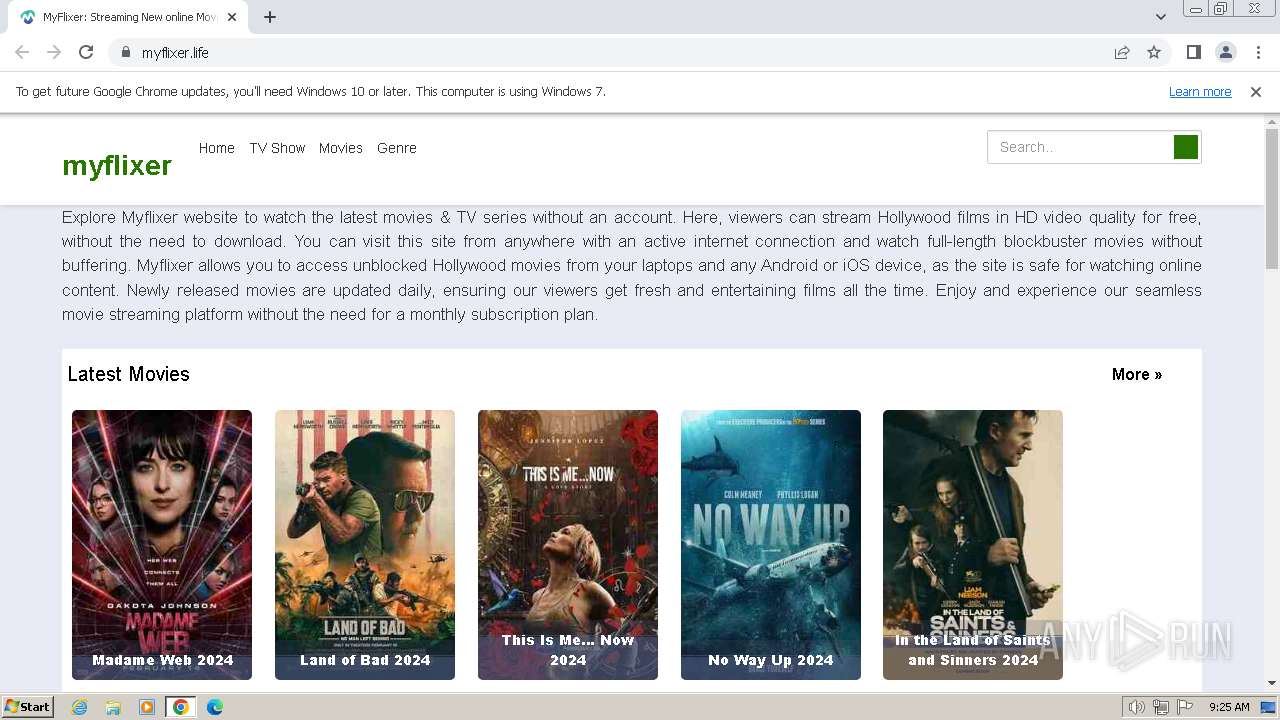Open Microsoft Edge taskbar icon
Image resolution: width=1280 pixels, height=720 pixels.
[215, 707]
